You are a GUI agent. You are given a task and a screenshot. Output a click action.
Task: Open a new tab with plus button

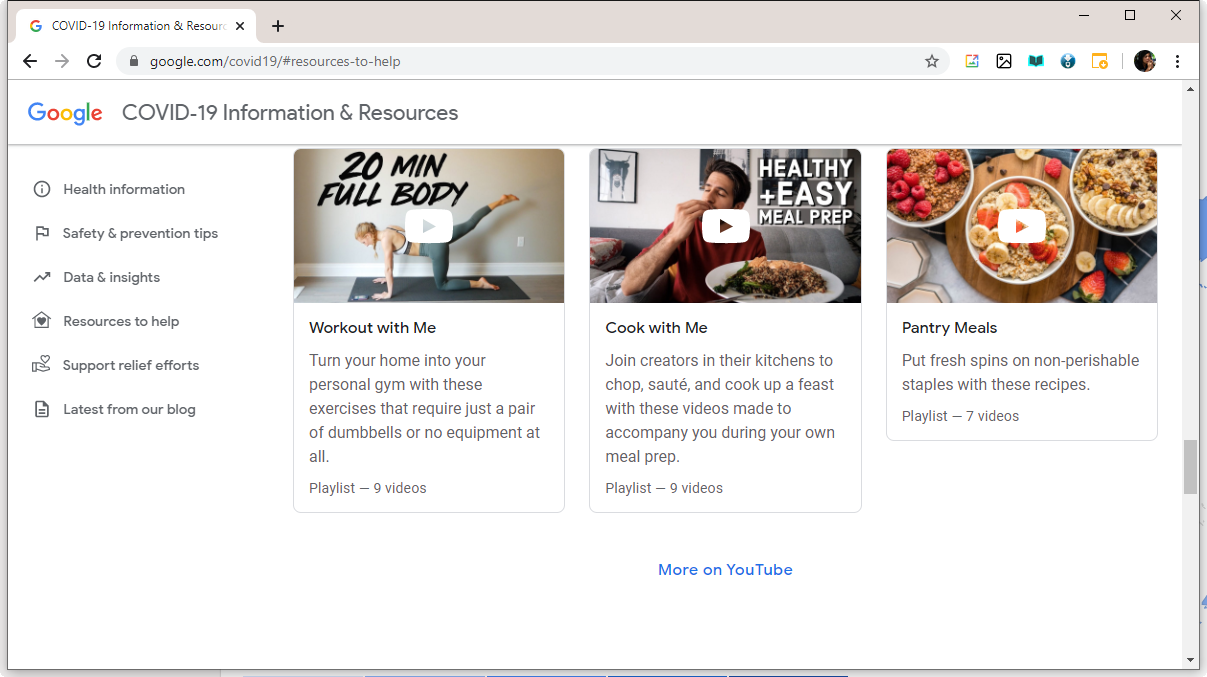coord(278,26)
